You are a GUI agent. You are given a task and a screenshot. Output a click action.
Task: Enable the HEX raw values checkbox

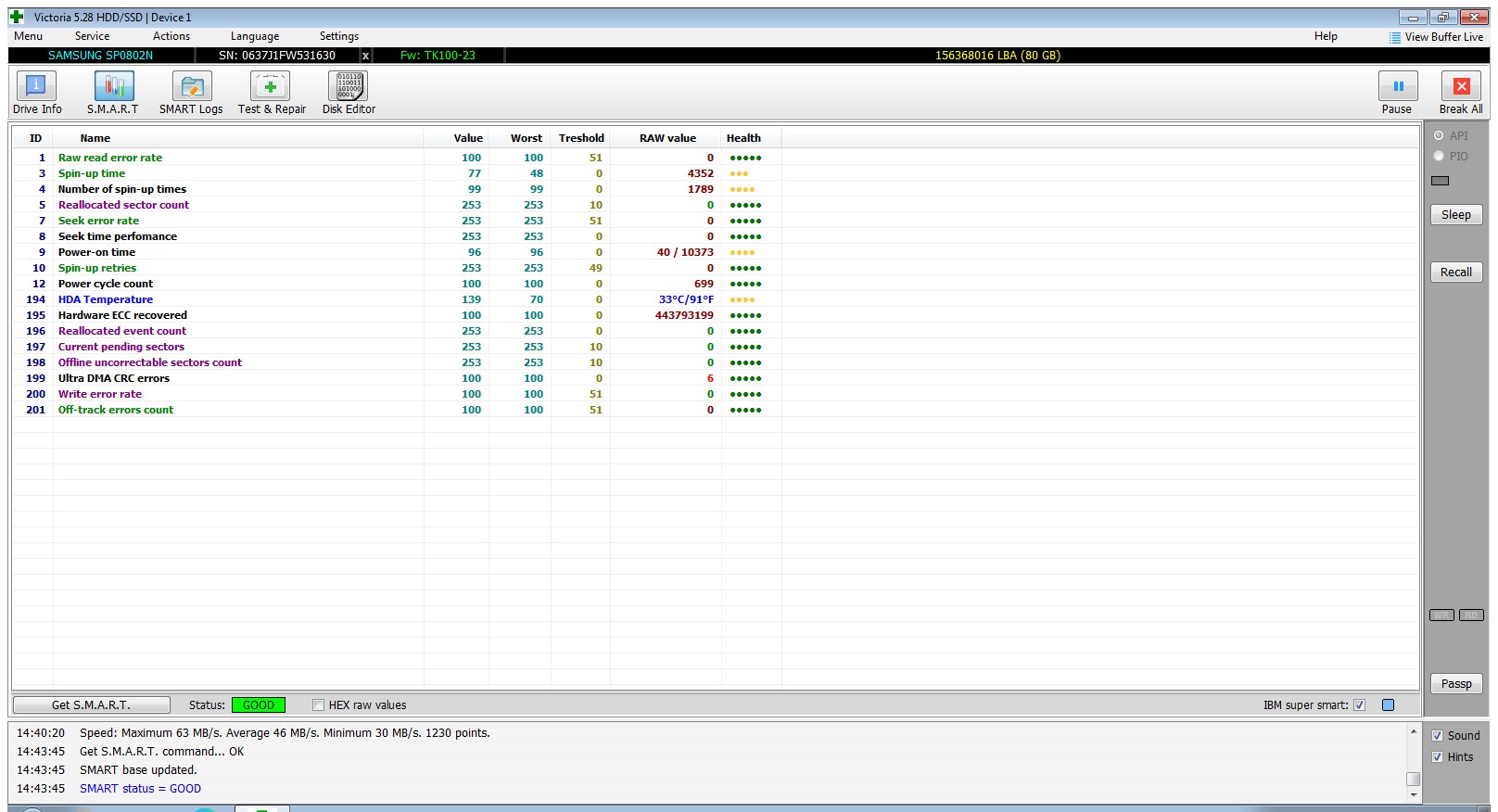pyautogui.click(x=318, y=705)
